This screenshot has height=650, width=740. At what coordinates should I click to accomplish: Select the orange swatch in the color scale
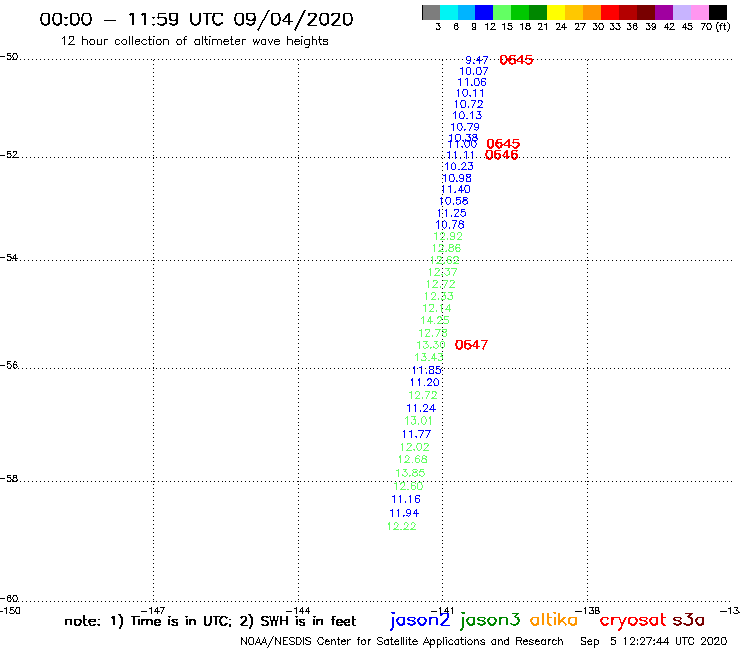(591, 12)
